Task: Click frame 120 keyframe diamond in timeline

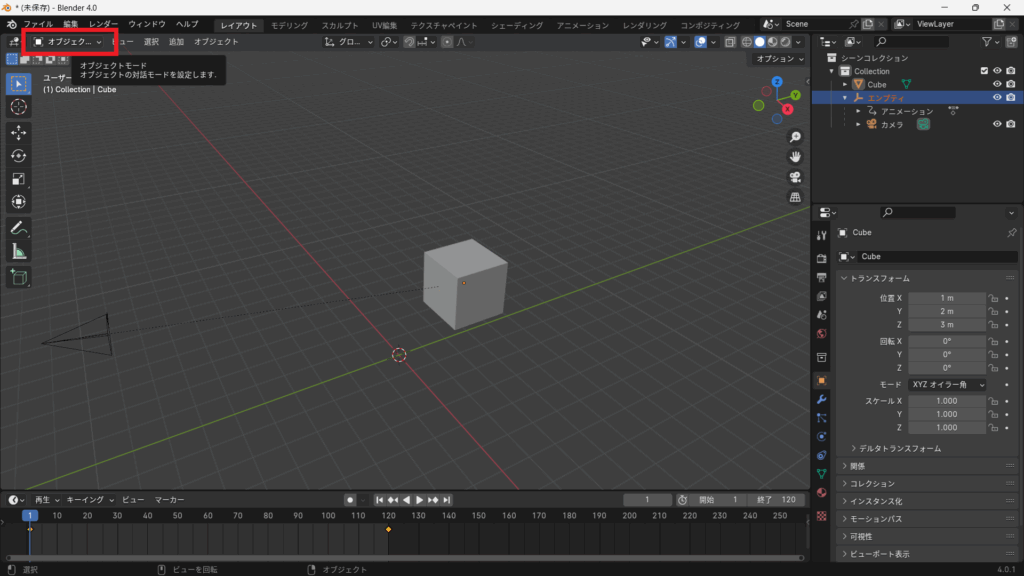Action: [388, 529]
